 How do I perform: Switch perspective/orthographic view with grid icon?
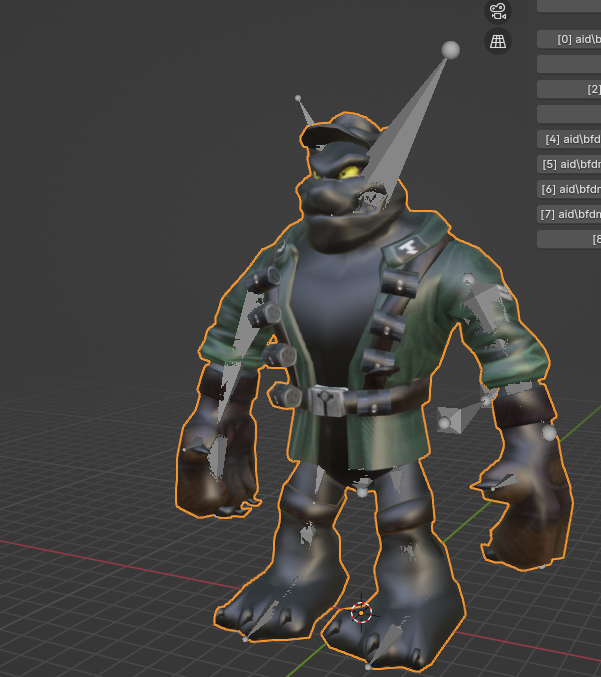point(498,41)
